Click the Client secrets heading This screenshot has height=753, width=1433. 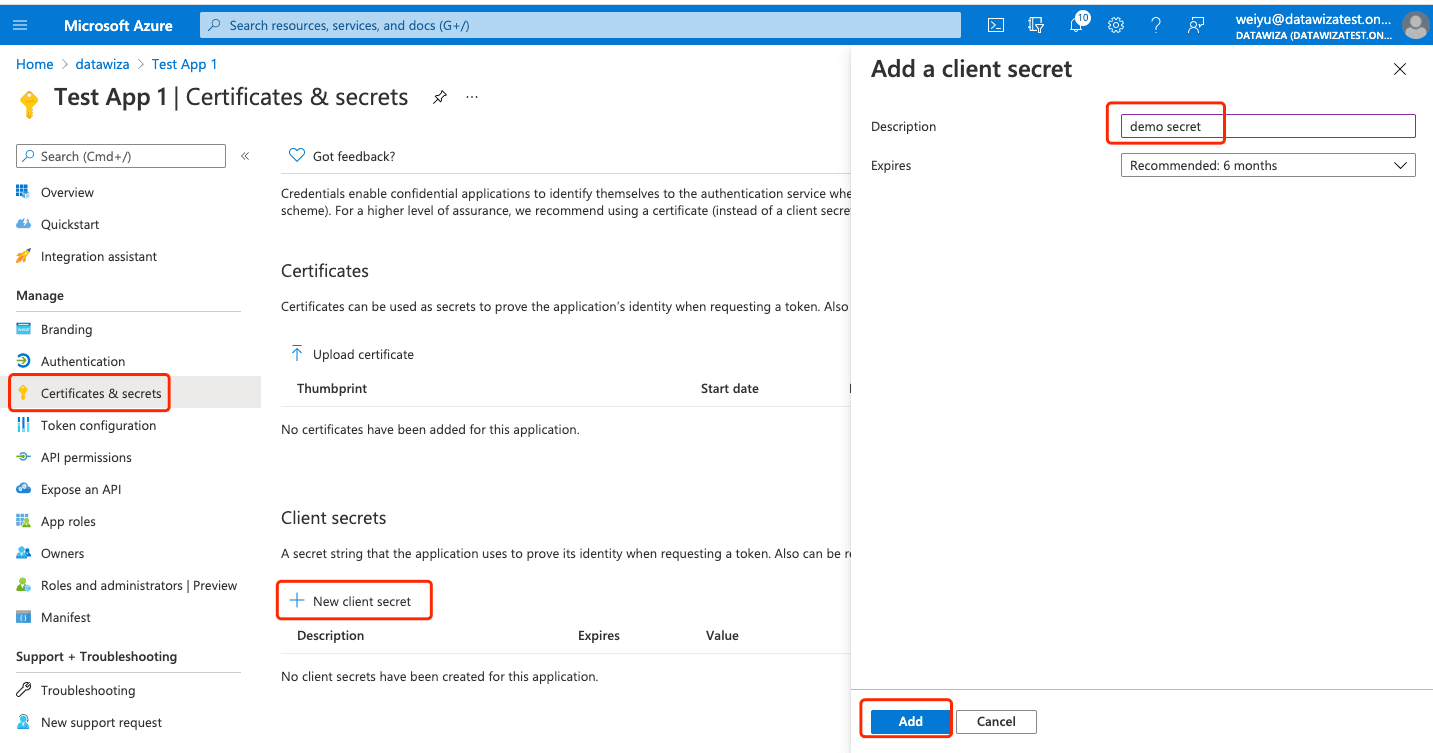[x=333, y=518]
